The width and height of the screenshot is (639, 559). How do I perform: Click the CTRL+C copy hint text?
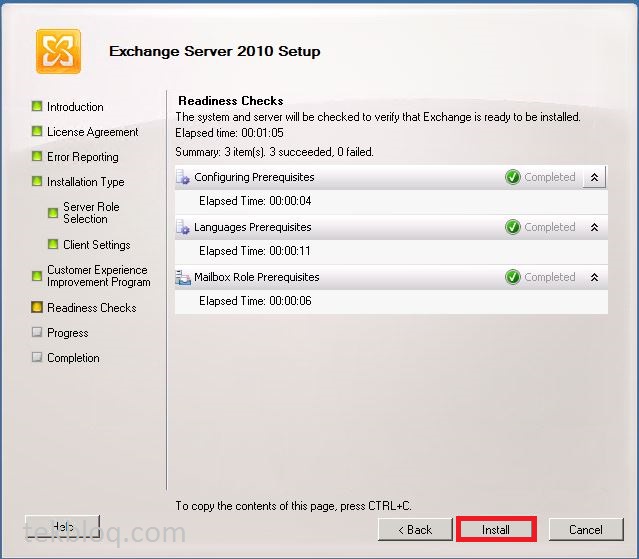coord(293,506)
